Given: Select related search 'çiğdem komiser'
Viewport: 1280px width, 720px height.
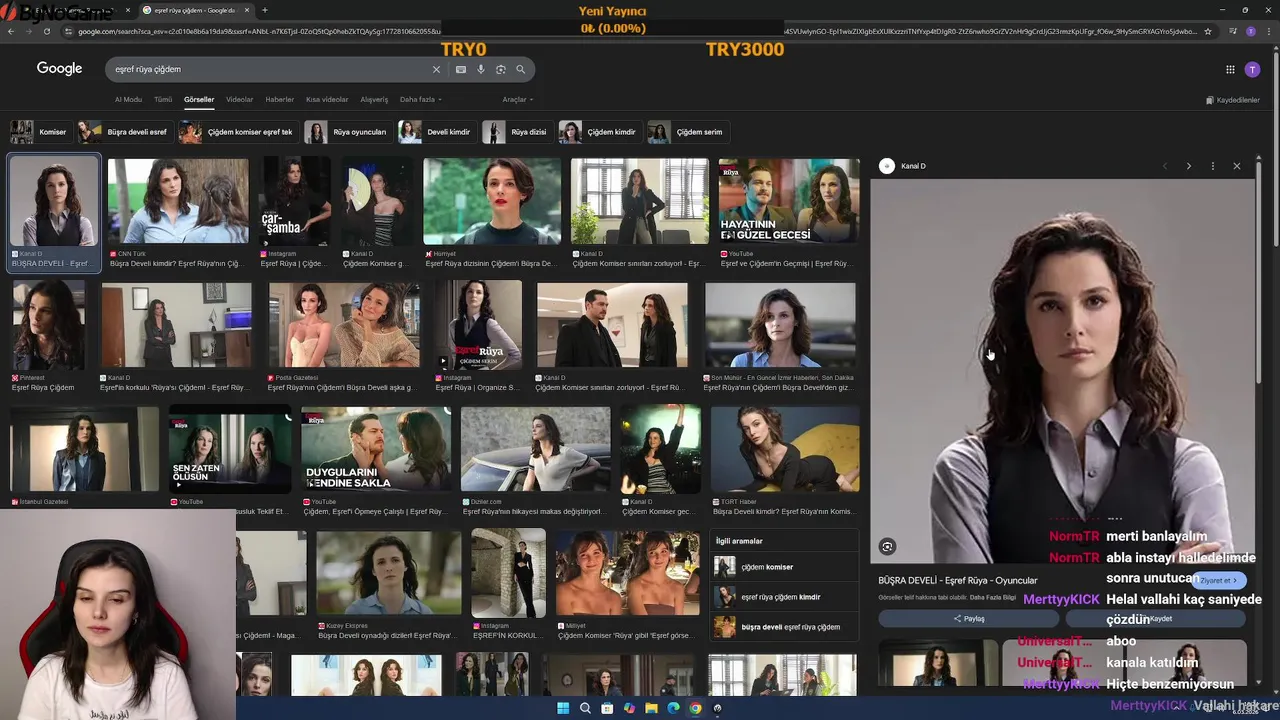Looking at the screenshot, I should (785, 567).
